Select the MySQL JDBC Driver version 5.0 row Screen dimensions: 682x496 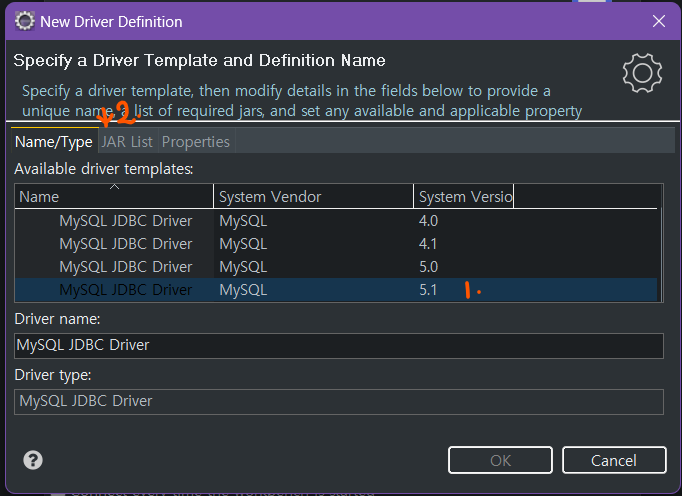click(336, 267)
